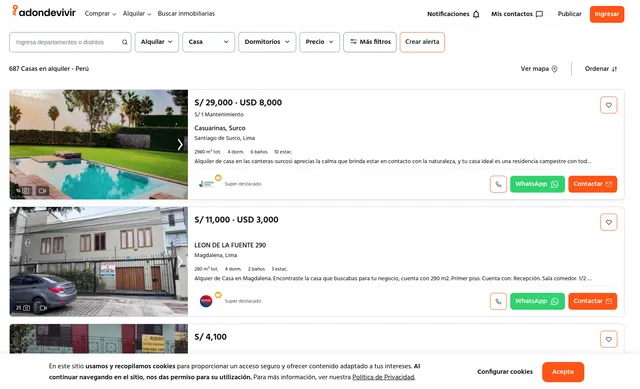Favorite the S/ 29,000 Casuarinas listing
The width and height of the screenshot is (640, 389).
tap(608, 105)
